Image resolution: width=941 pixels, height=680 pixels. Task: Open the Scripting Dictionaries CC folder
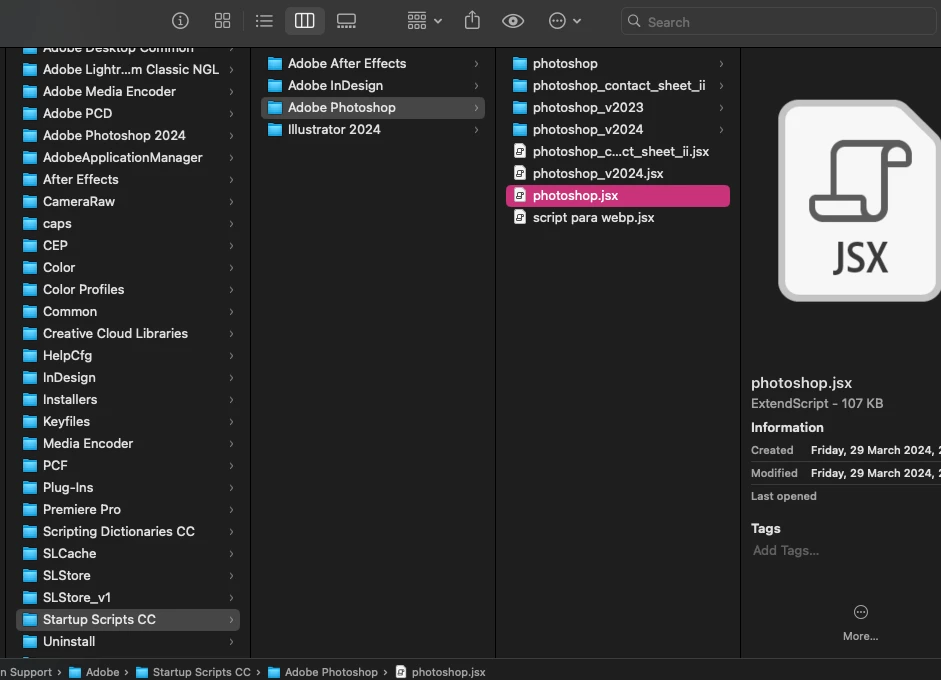128,532
